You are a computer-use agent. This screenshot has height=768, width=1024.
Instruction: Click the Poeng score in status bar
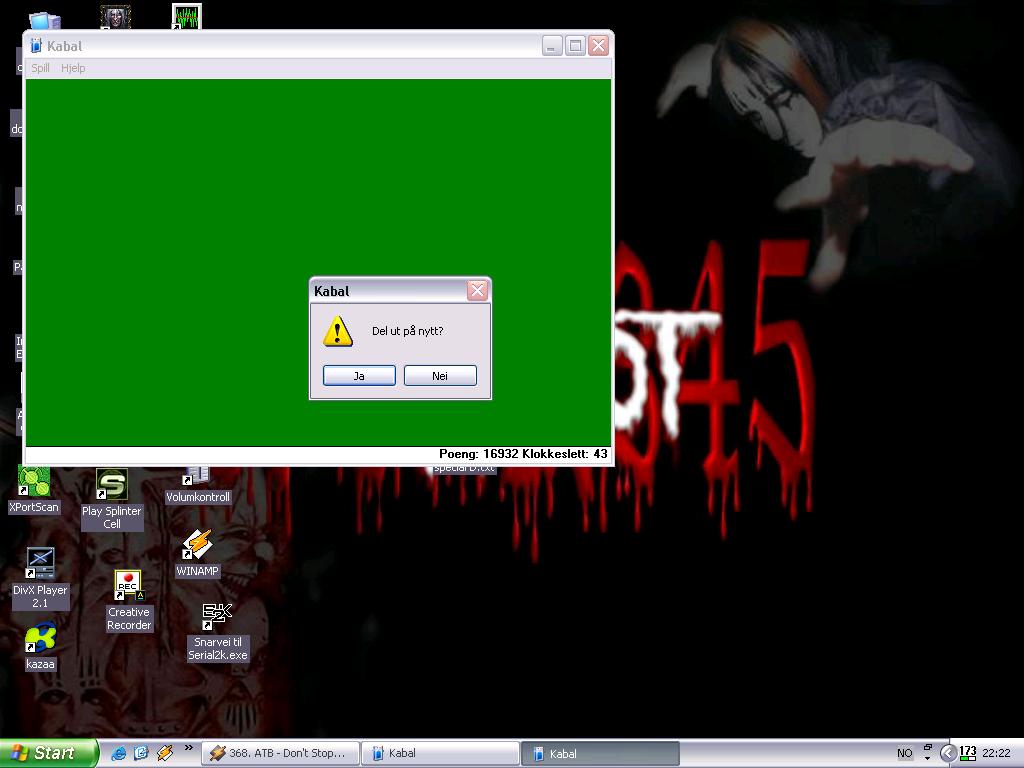click(x=479, y=454)
